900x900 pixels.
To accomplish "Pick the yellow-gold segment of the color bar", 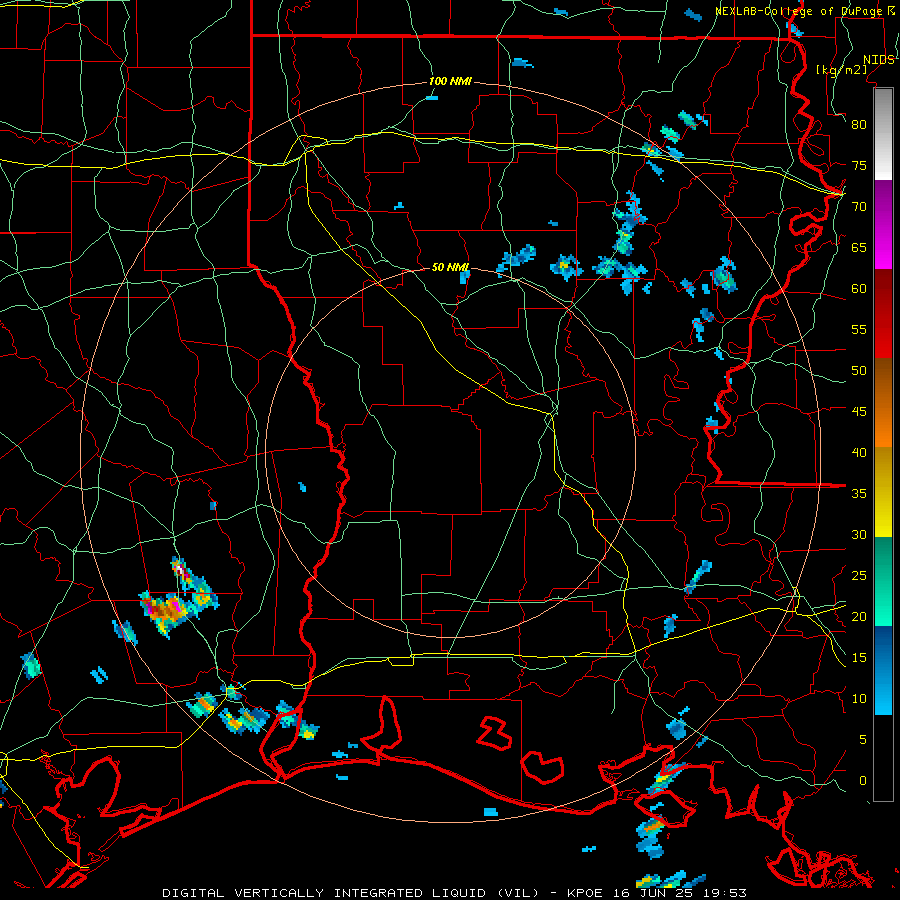I will 883,492.
